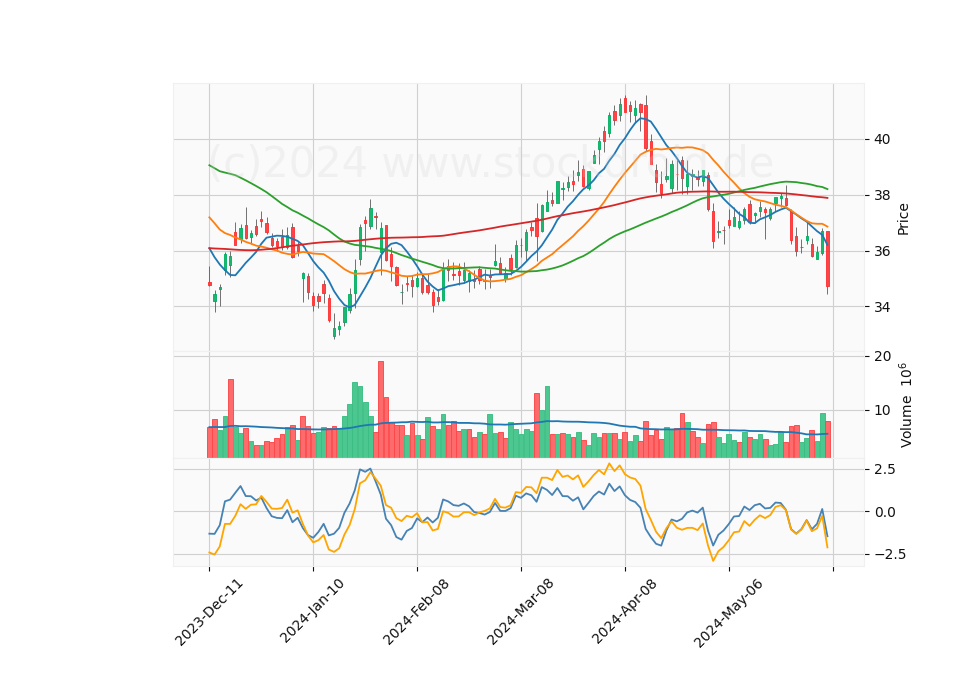This screenshot has height=690, width=960.
Task: Click the 20 tick on volume axis
Action: click(x=882, y=356)
